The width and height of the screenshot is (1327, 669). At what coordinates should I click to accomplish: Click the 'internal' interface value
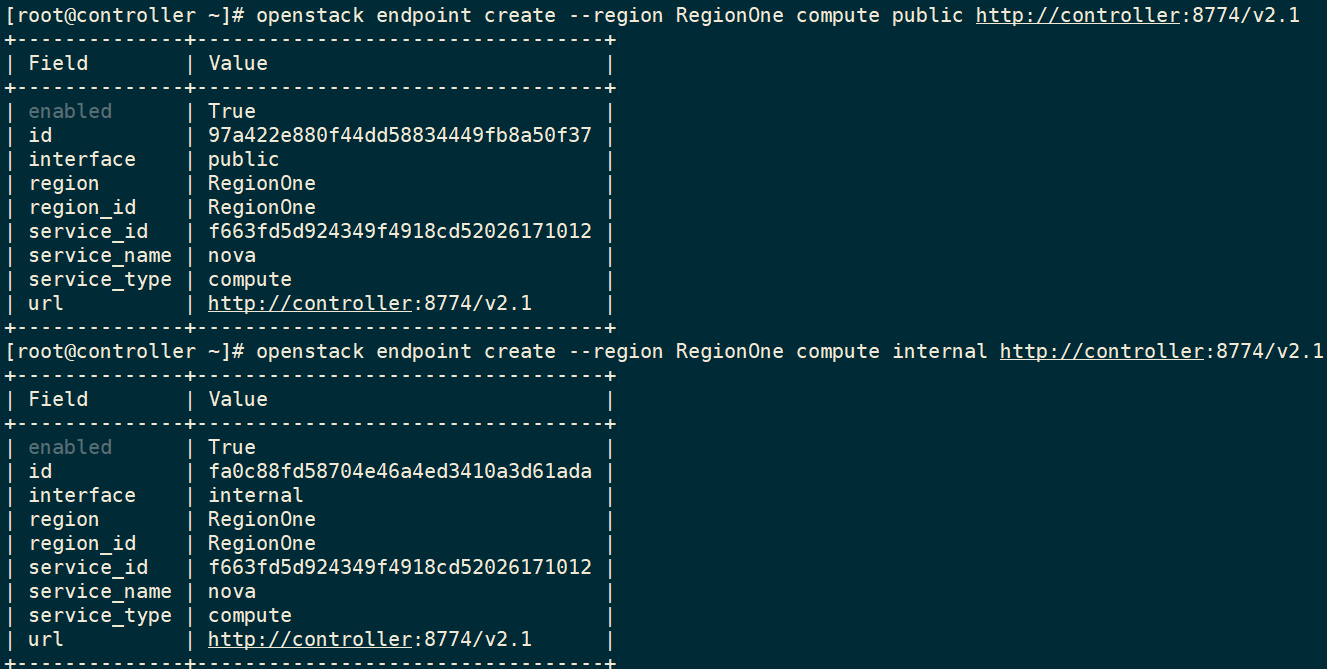pos(256,495)
